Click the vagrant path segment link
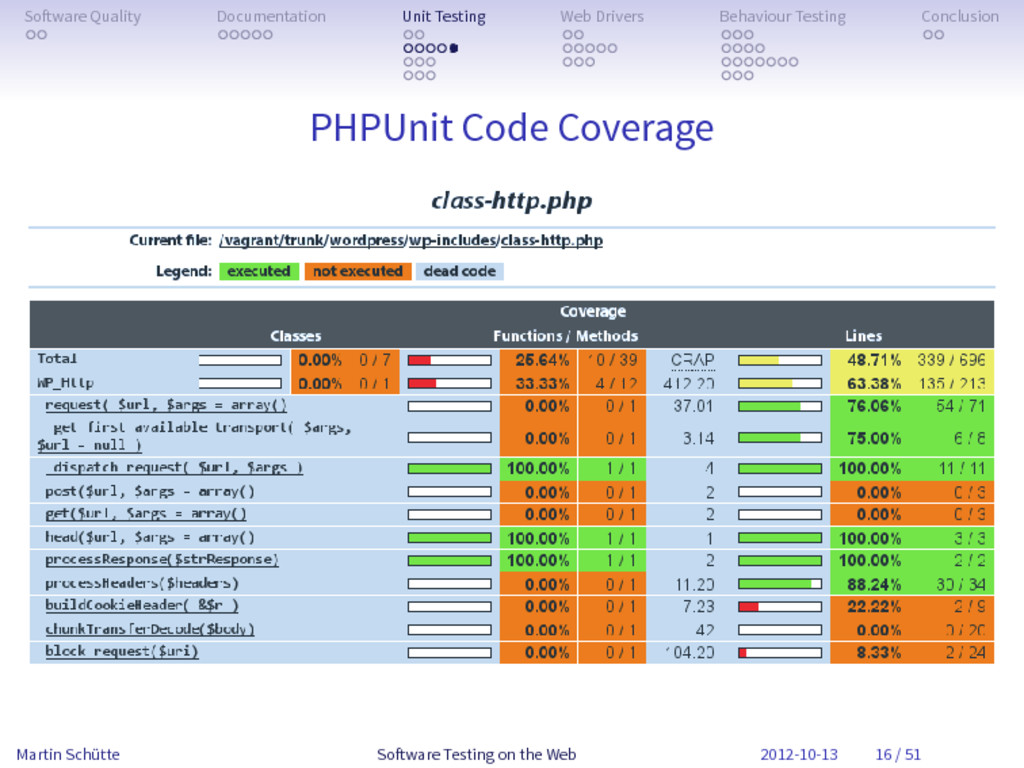The image size is (1024, 768). (x=250, y=240)
